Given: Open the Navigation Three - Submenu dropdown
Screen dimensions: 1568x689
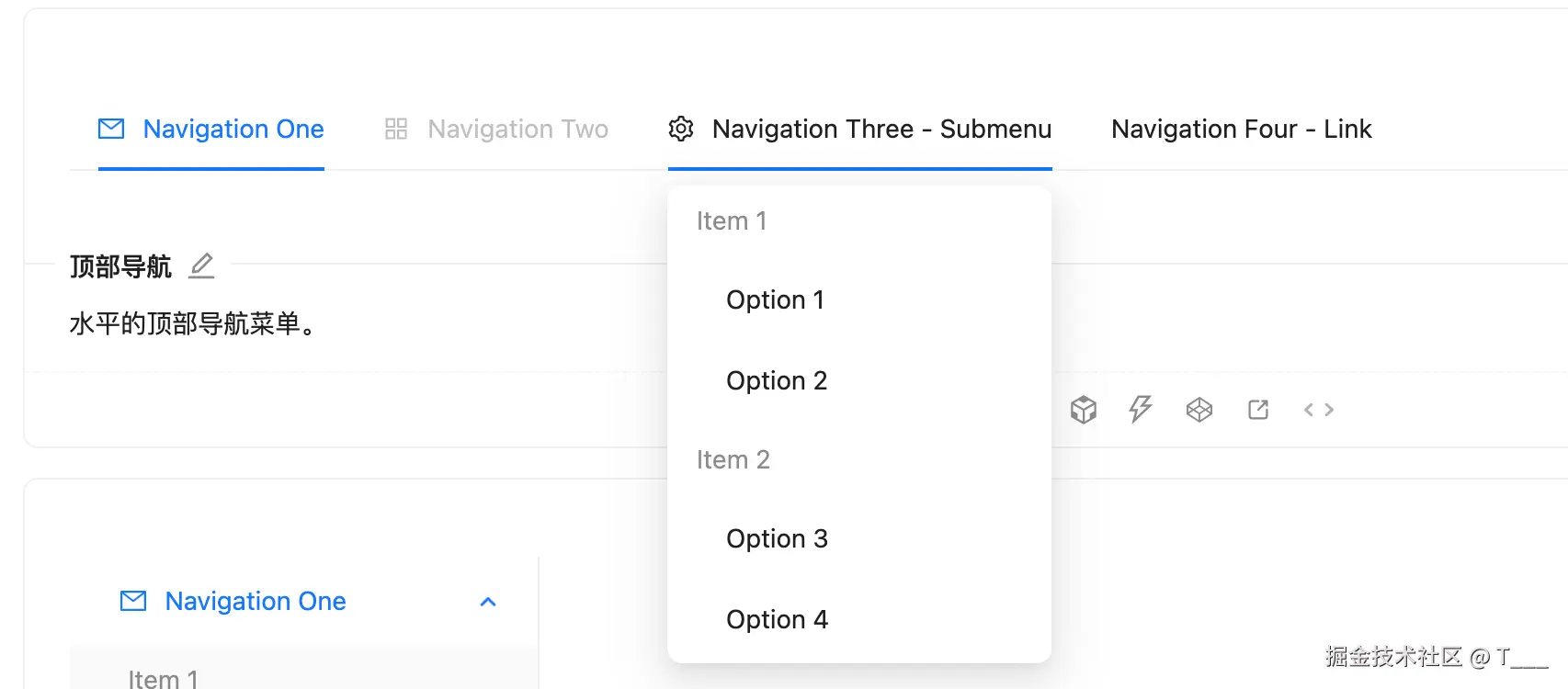Looking at the screenshot, I should tap(881, 130).
